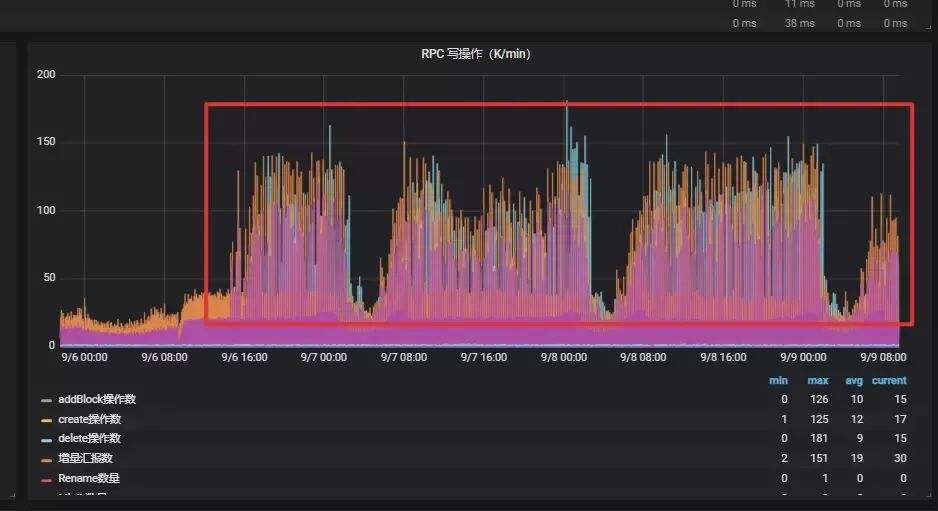Screen dimensions: 938x511
Task: Select max value 181 in delete操作数 row
Action: pos(819,438)
